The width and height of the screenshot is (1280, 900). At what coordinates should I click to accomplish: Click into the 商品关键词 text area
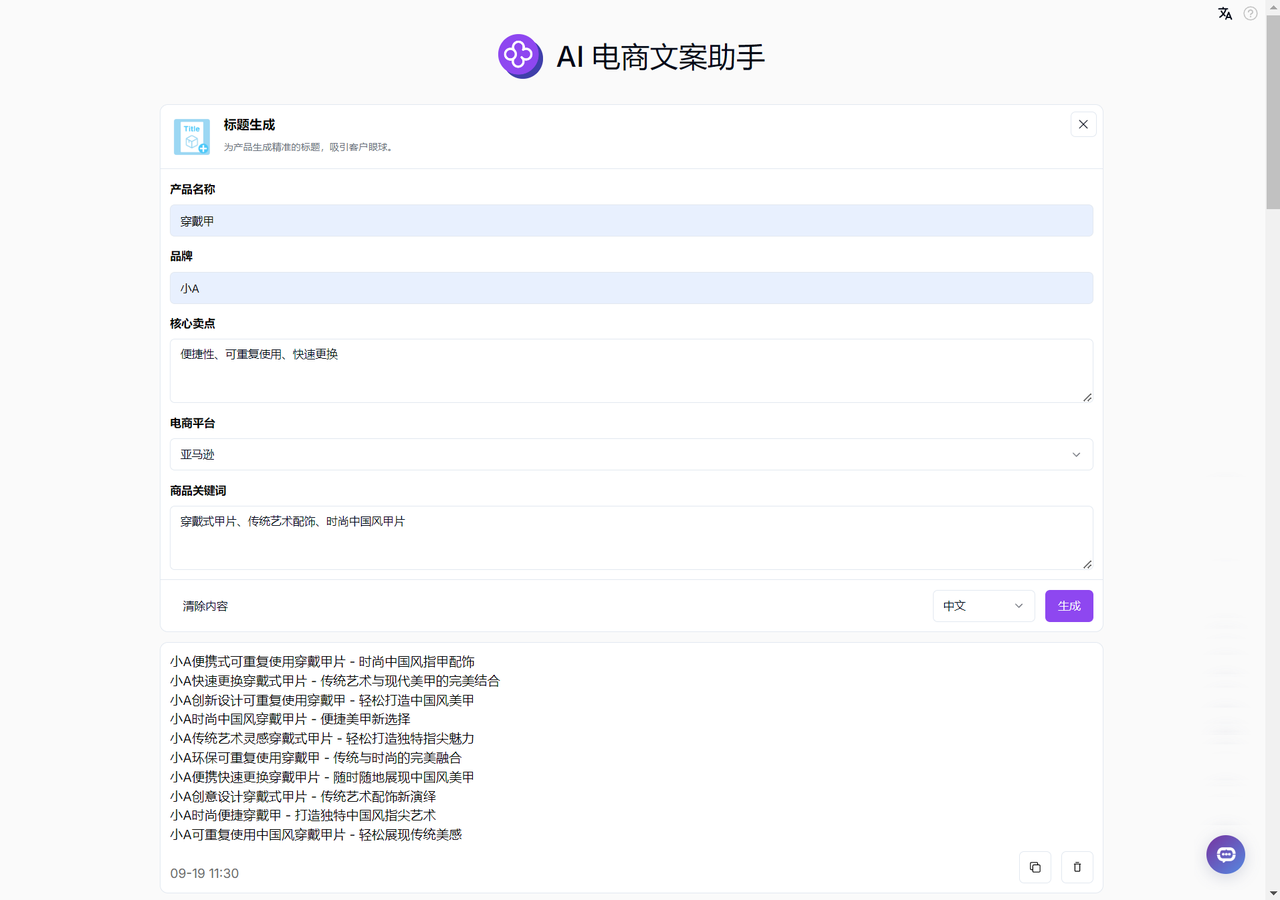(631, 538)
